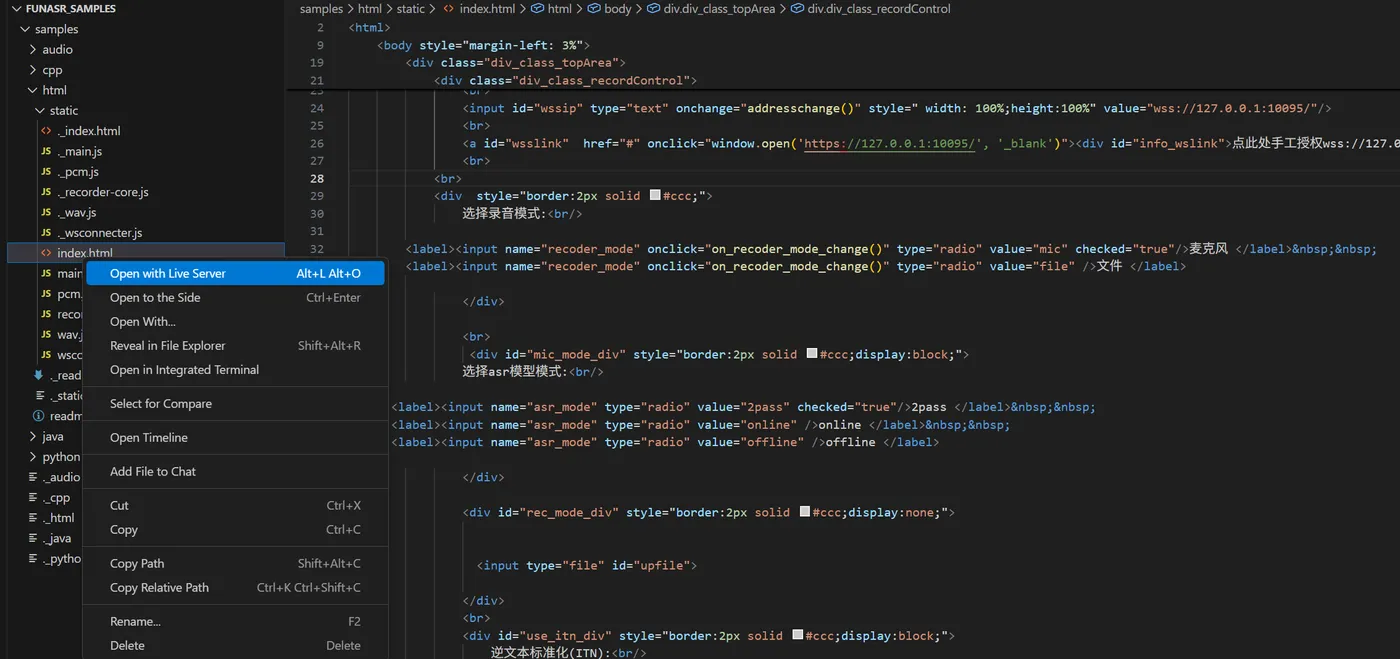The height and width of the screenshot is (659, 1400).
Task: Select Open to the Side
Action: pyautogui.click(x=235, y=297)
